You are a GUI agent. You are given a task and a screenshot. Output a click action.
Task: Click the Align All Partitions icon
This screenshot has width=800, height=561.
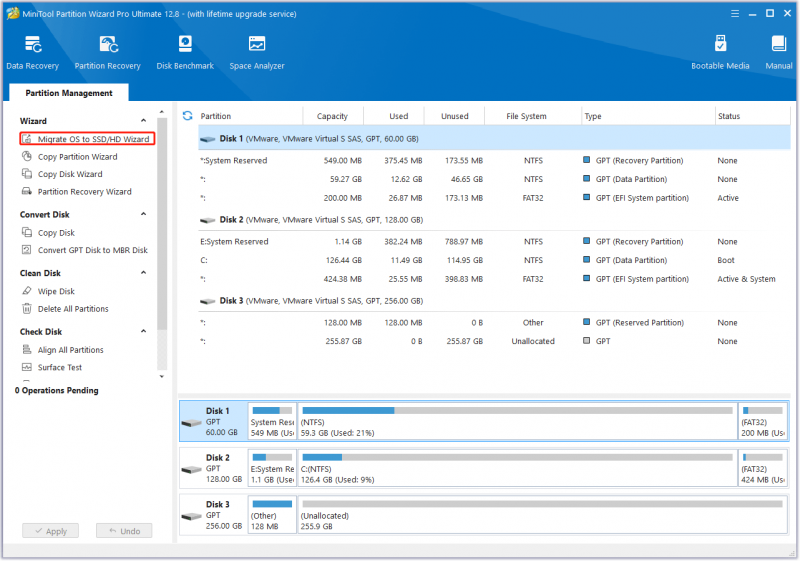[x=27, y=349]
